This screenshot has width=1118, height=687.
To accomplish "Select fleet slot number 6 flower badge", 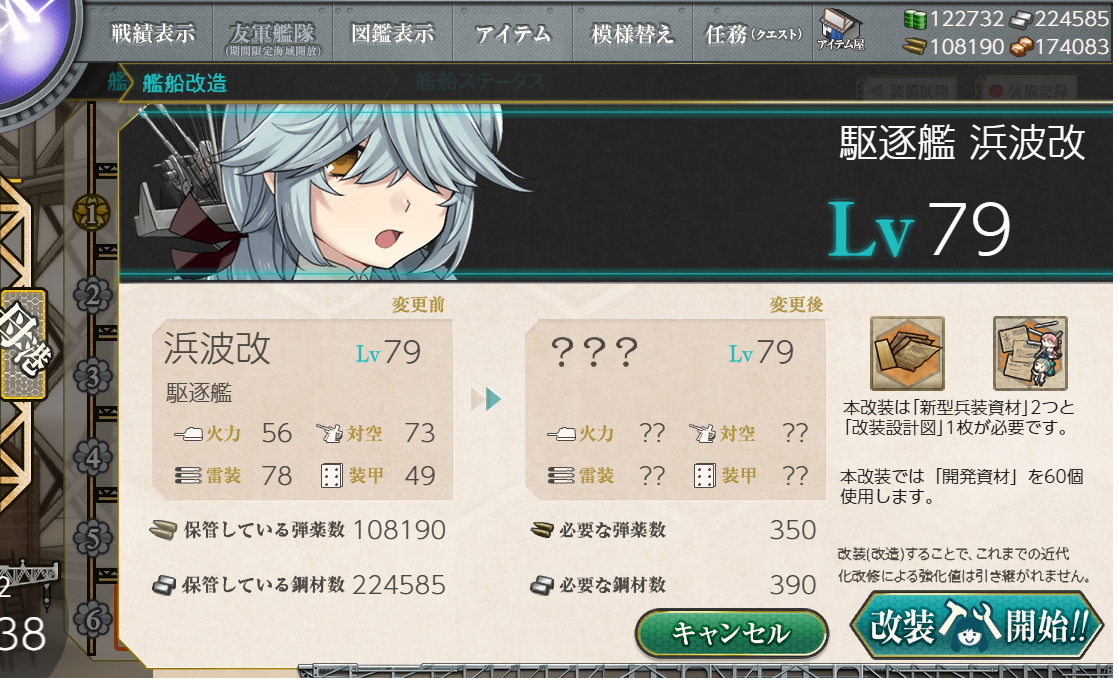I will (93, 620).
